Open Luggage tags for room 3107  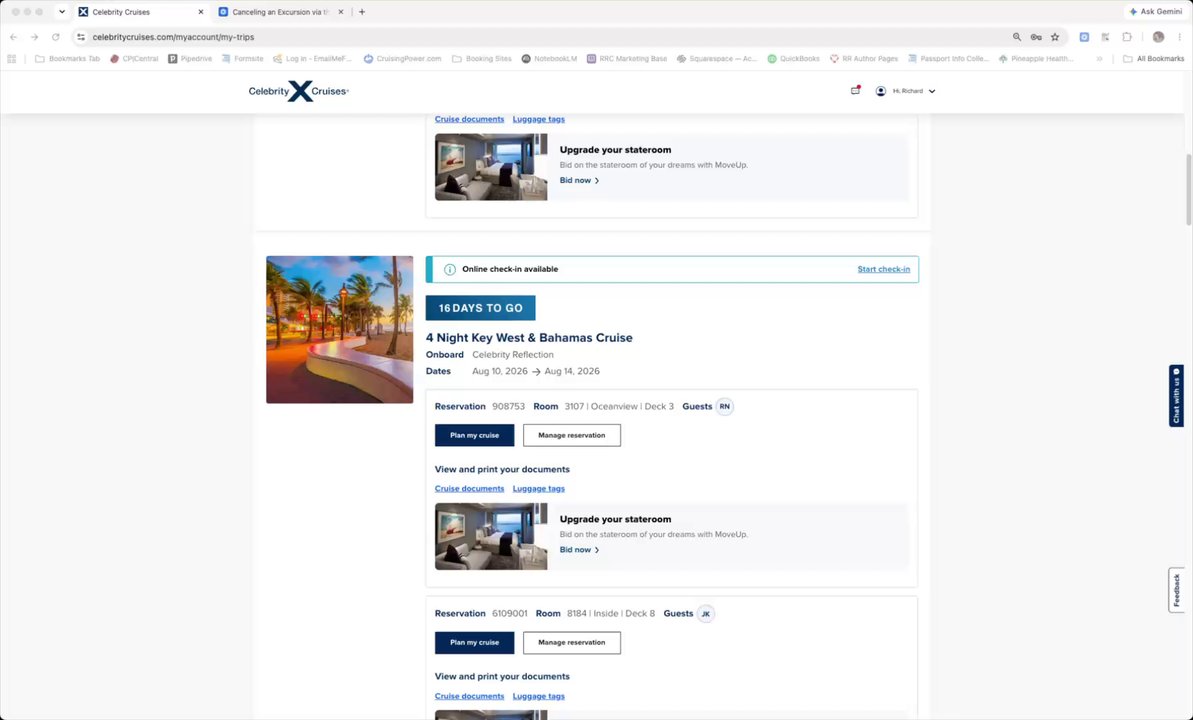[539, 489]
